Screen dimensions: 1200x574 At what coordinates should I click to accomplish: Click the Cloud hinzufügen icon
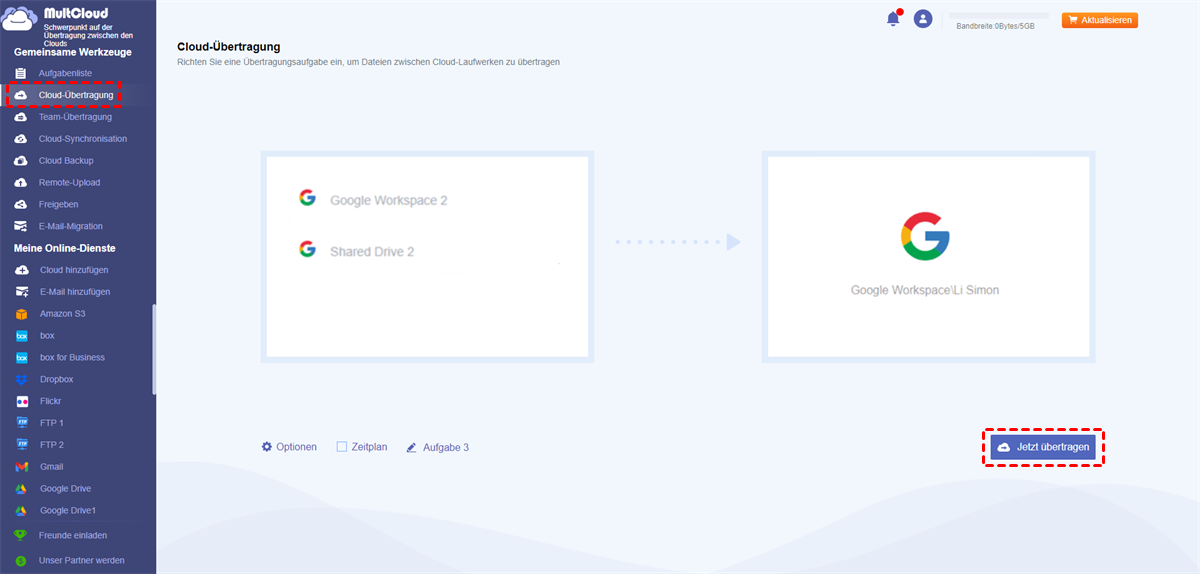coord(21,270)
